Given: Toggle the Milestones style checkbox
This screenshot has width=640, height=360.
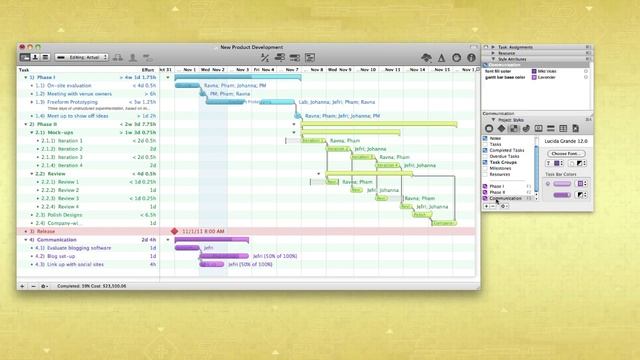Looking at the screenshot, I should 485,168.
